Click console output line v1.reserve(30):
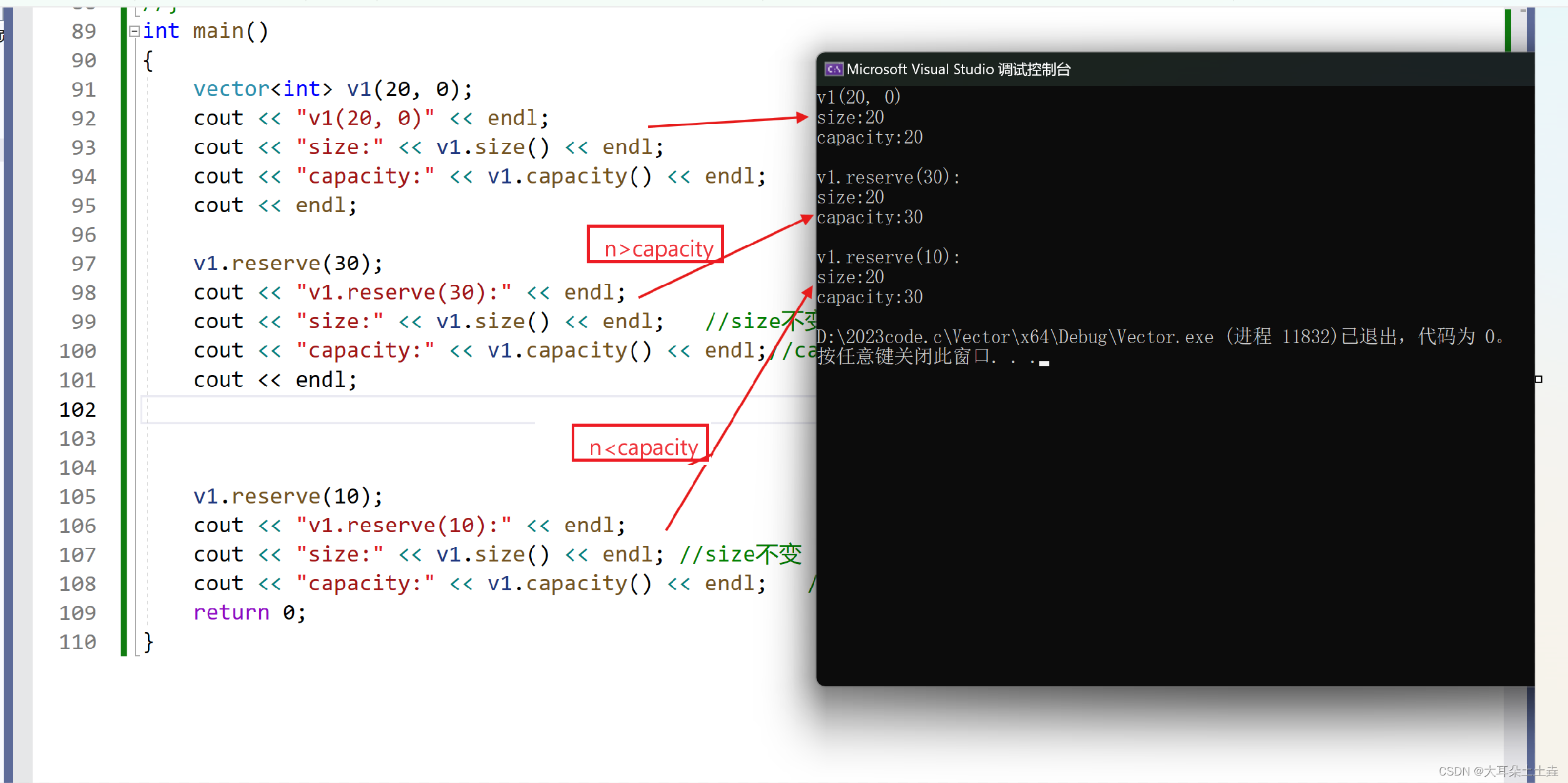The image size is (1568, 783). [x=888, y=178]
